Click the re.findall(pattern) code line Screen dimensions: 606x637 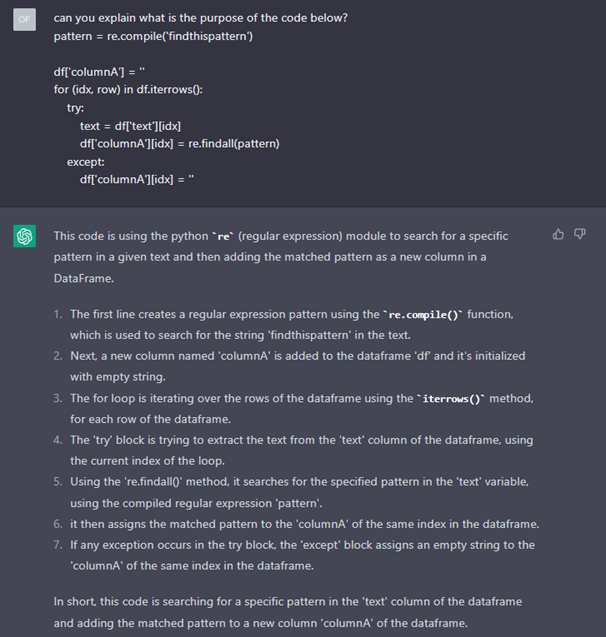click(180, 144)
